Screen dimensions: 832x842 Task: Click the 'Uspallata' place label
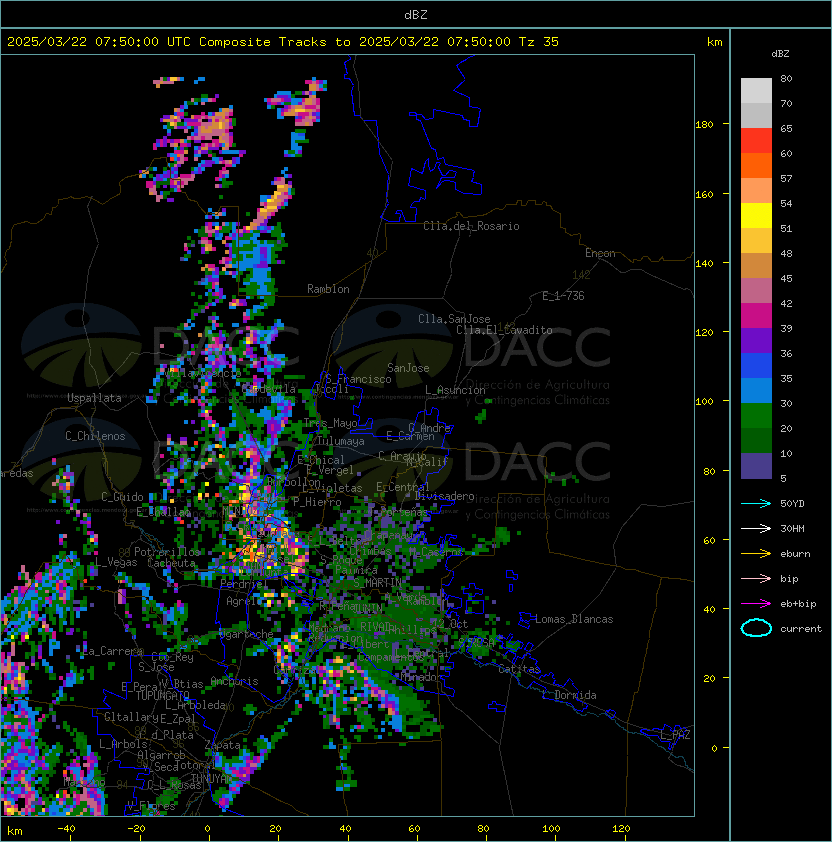tap(95, 398)
